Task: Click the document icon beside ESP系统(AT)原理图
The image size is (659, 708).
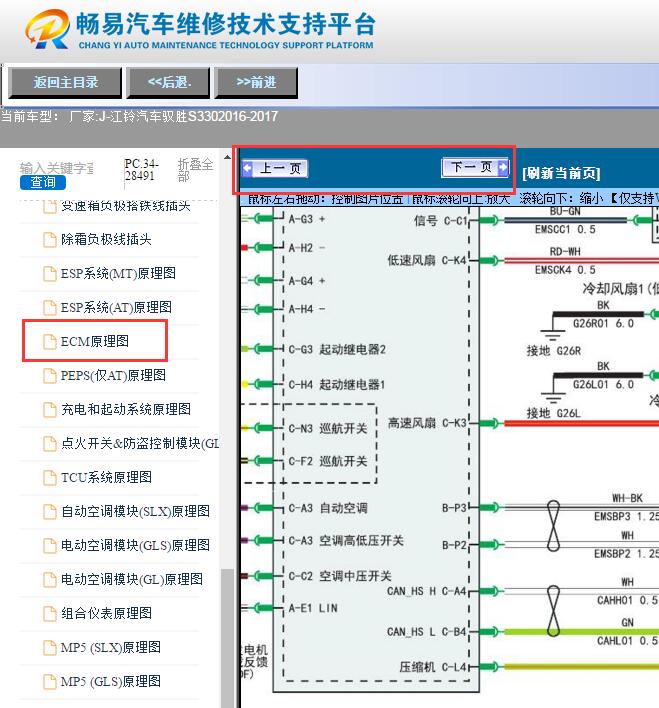Action: pyautogui.click(x=50, y=308)
